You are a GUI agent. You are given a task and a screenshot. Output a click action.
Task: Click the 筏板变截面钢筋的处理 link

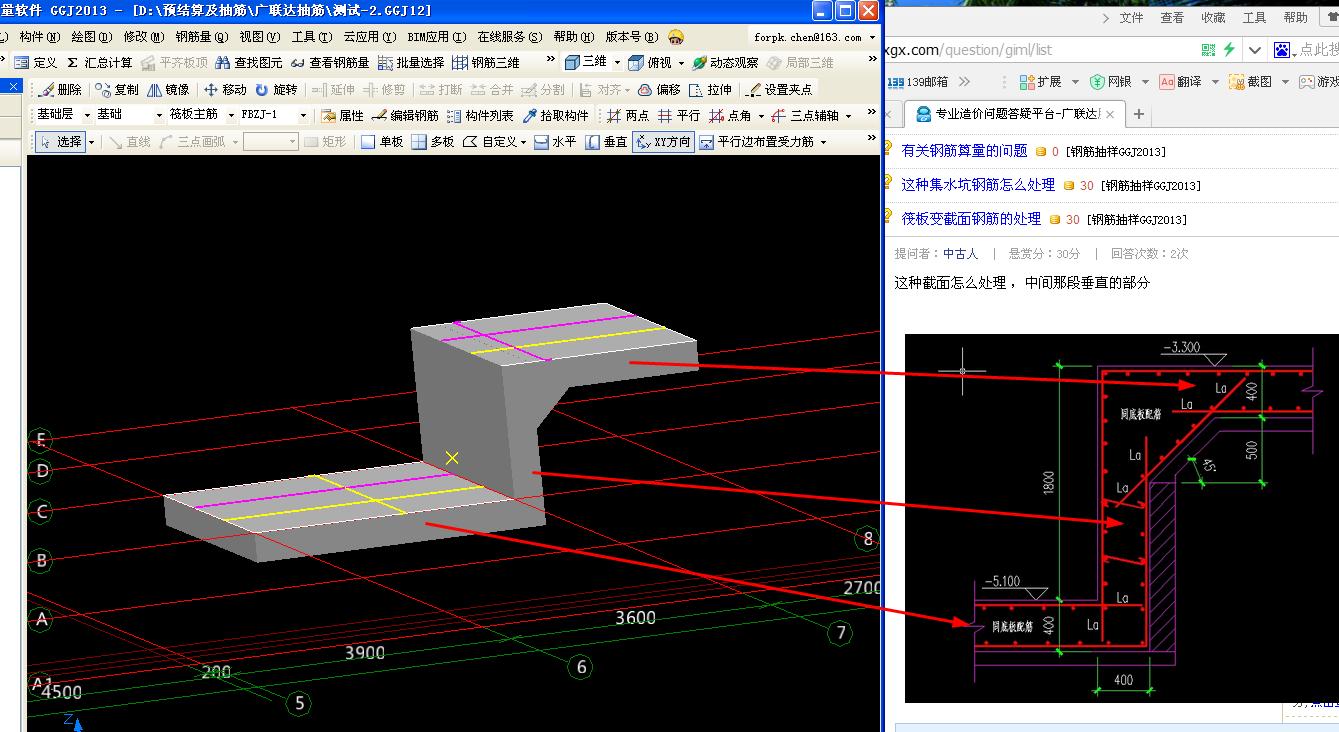click(970, 219)
